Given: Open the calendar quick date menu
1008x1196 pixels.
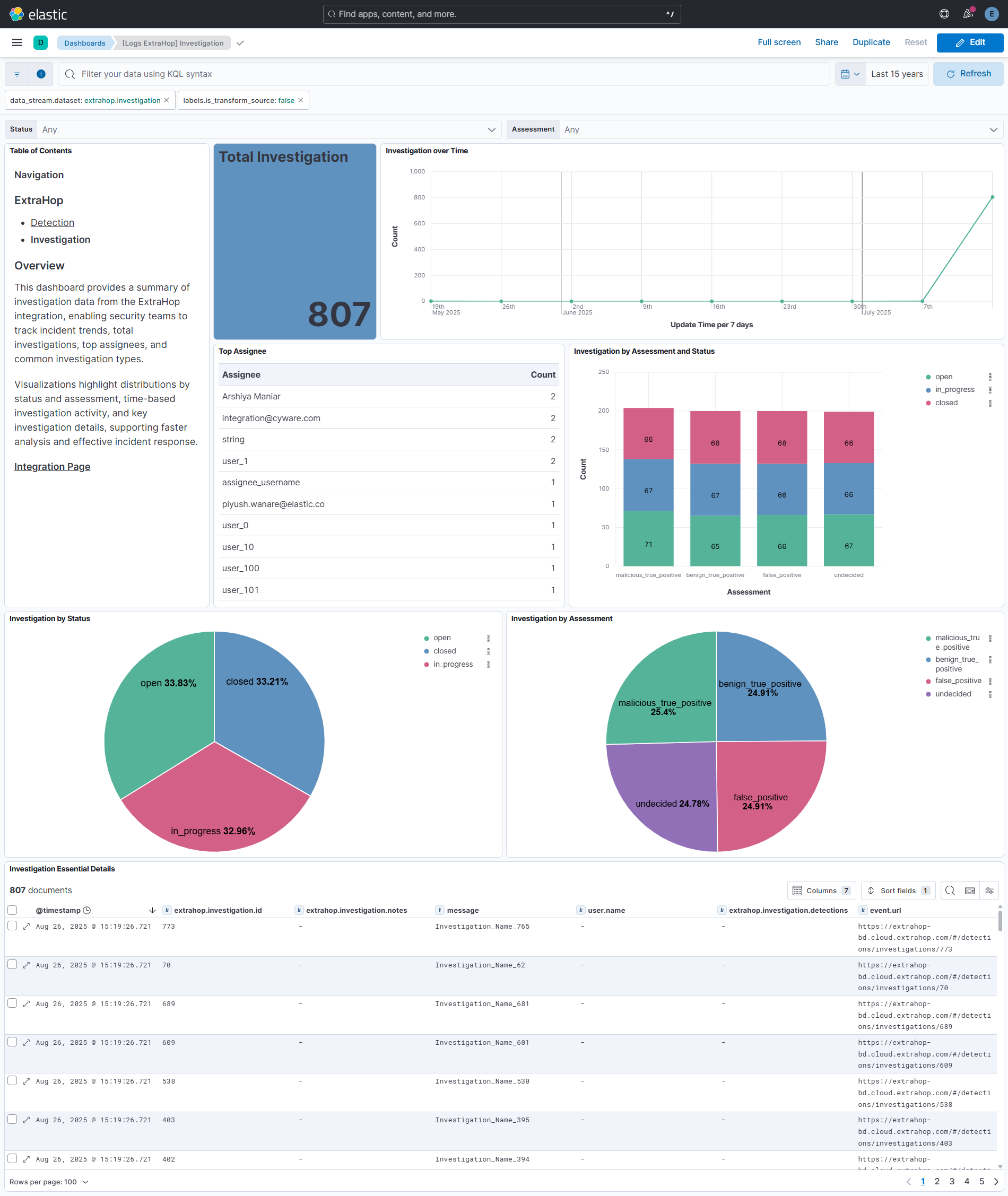Looking at the screenshot, I should [x=850, y=74].
